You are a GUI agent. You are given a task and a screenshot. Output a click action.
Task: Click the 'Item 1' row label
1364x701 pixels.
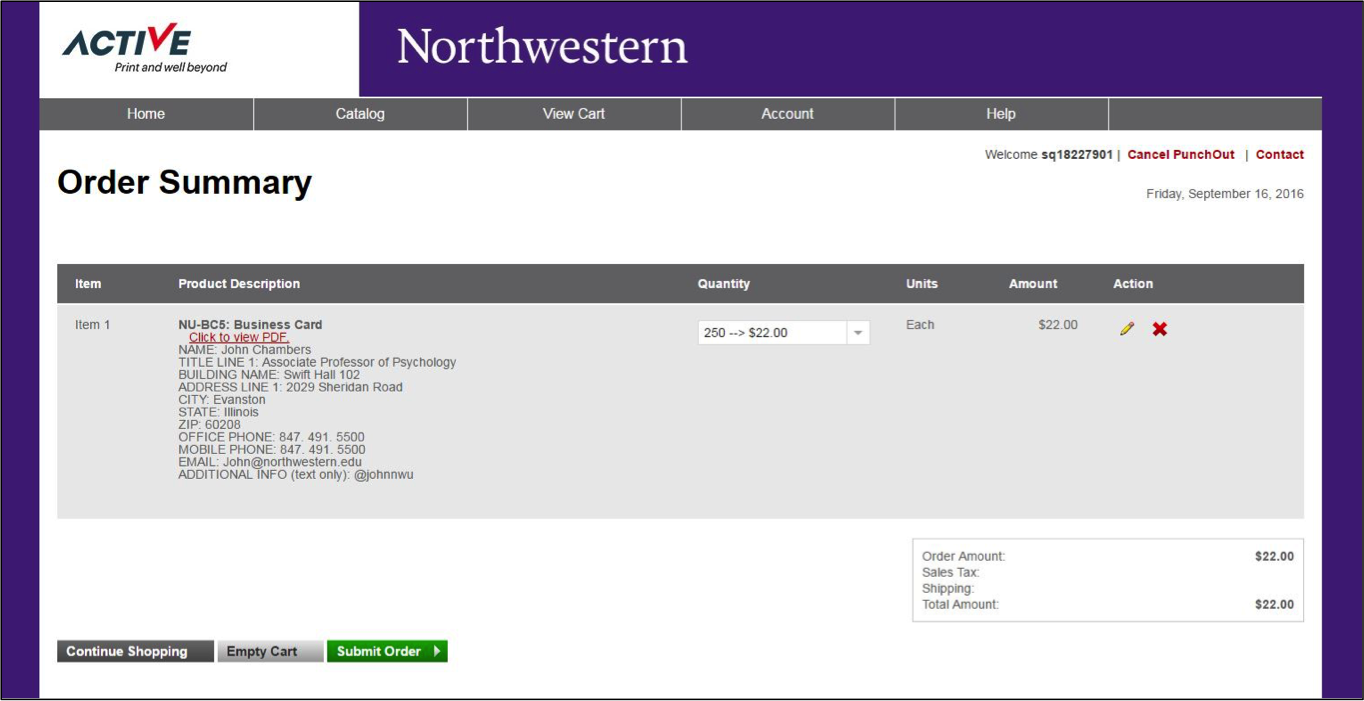click(93, 325)
